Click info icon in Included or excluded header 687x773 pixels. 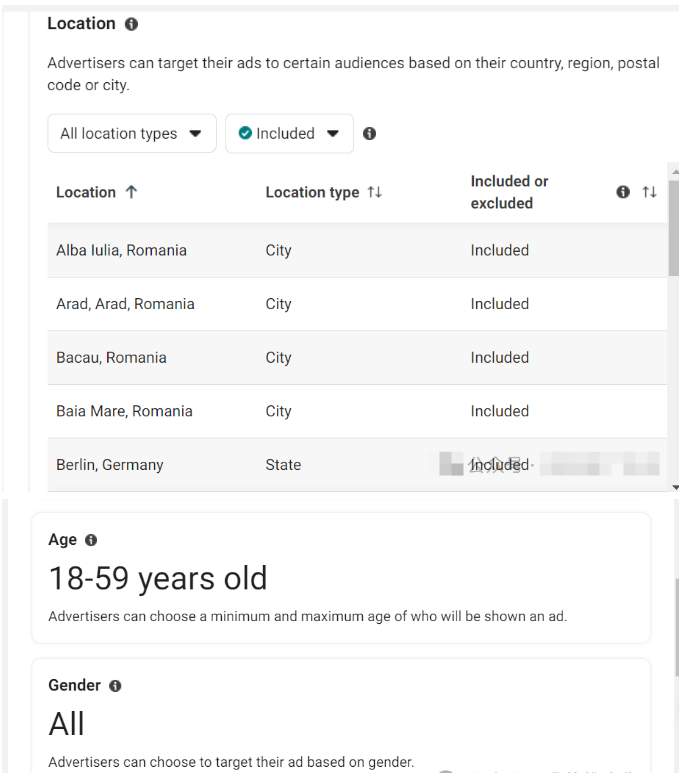click(x=623, y=192)
